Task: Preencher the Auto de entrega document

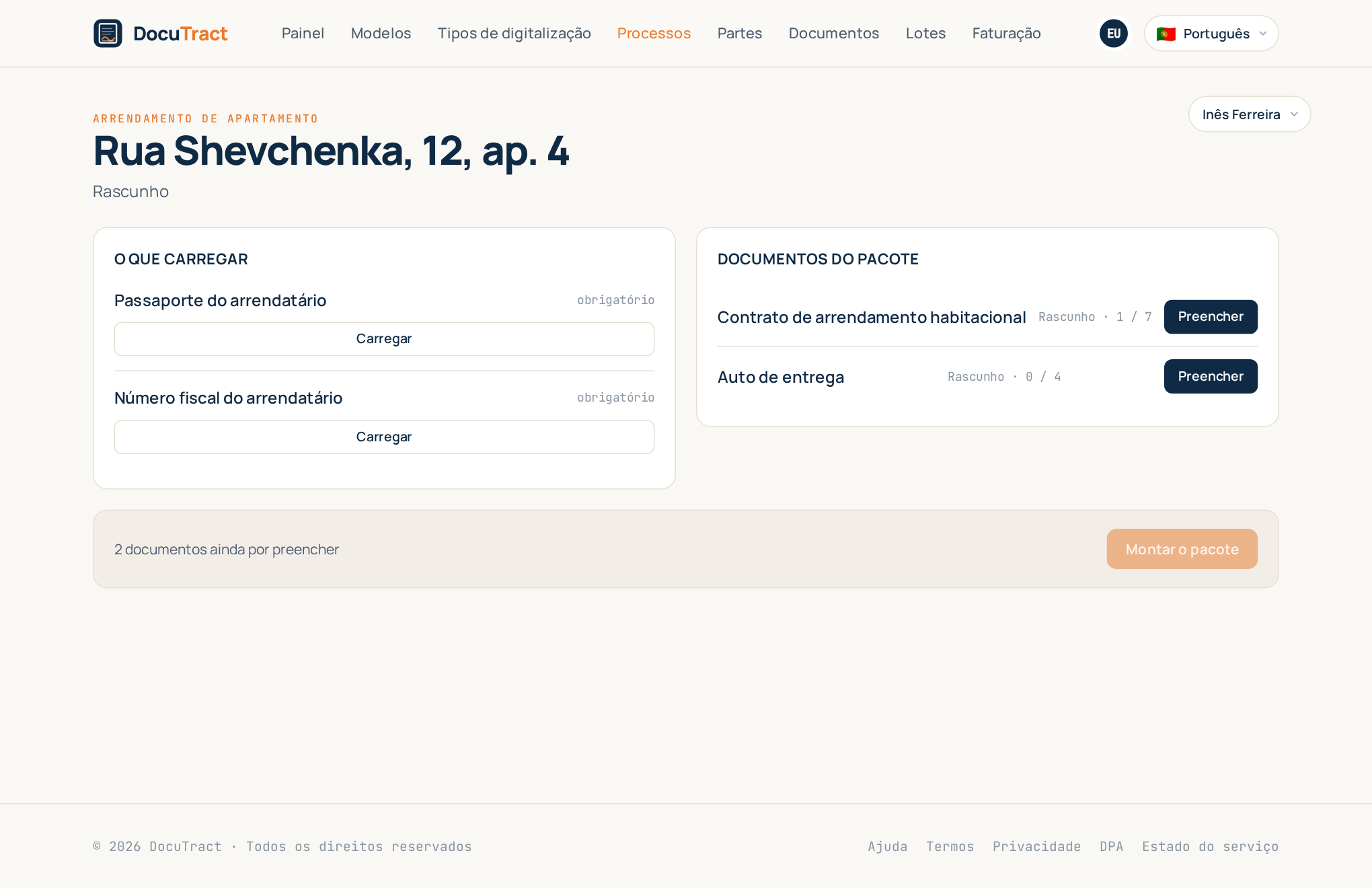Action: pos(1211,377)
